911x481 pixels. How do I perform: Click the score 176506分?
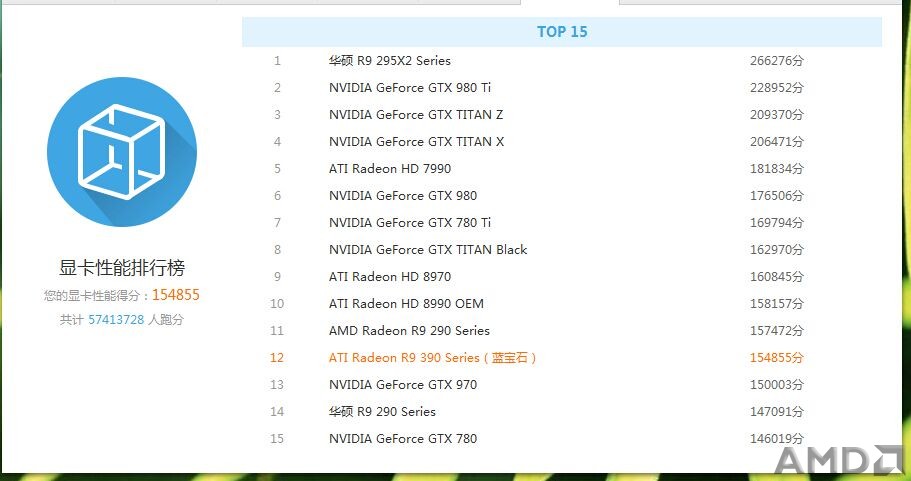point(777,196)
